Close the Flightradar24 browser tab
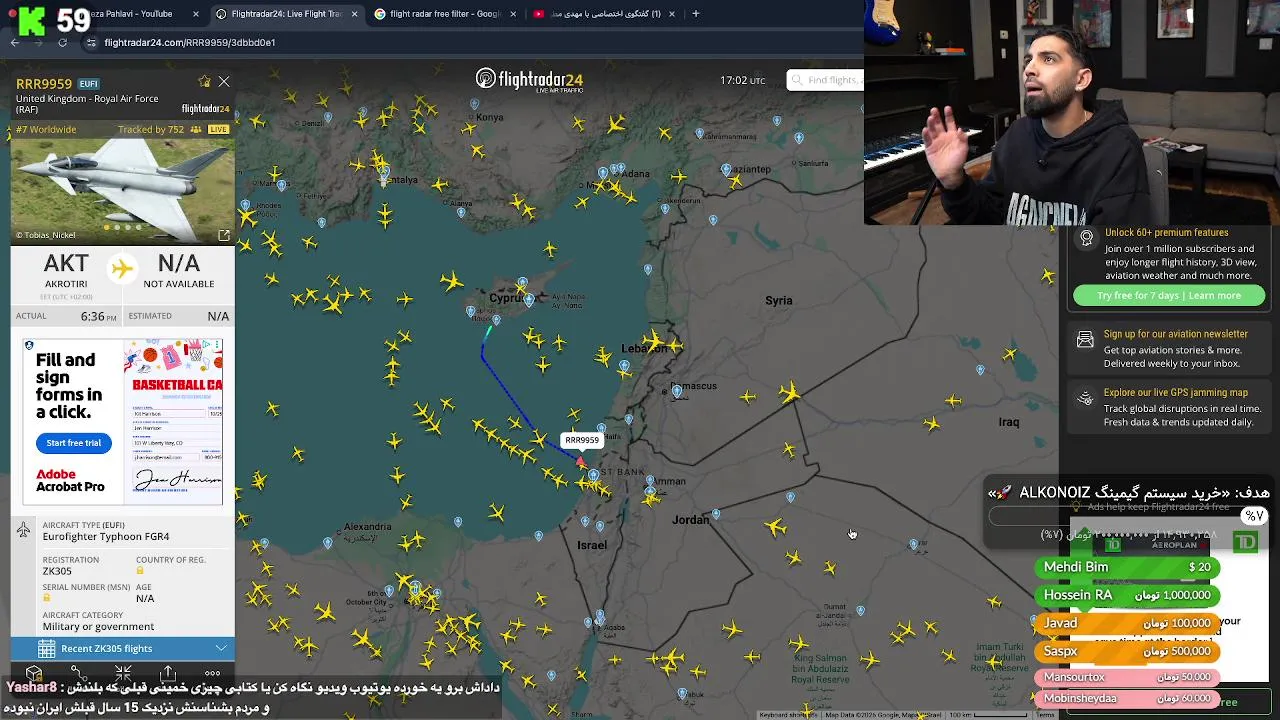1280x720 pixels. pos(354,14)
